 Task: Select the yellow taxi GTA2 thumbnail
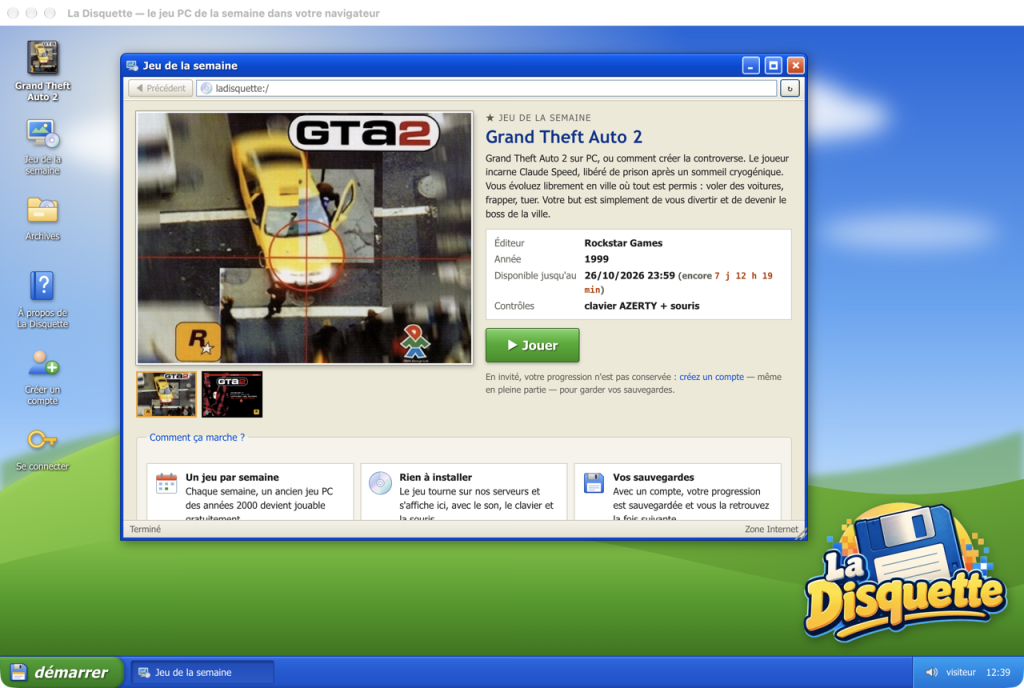click(166, 394)
